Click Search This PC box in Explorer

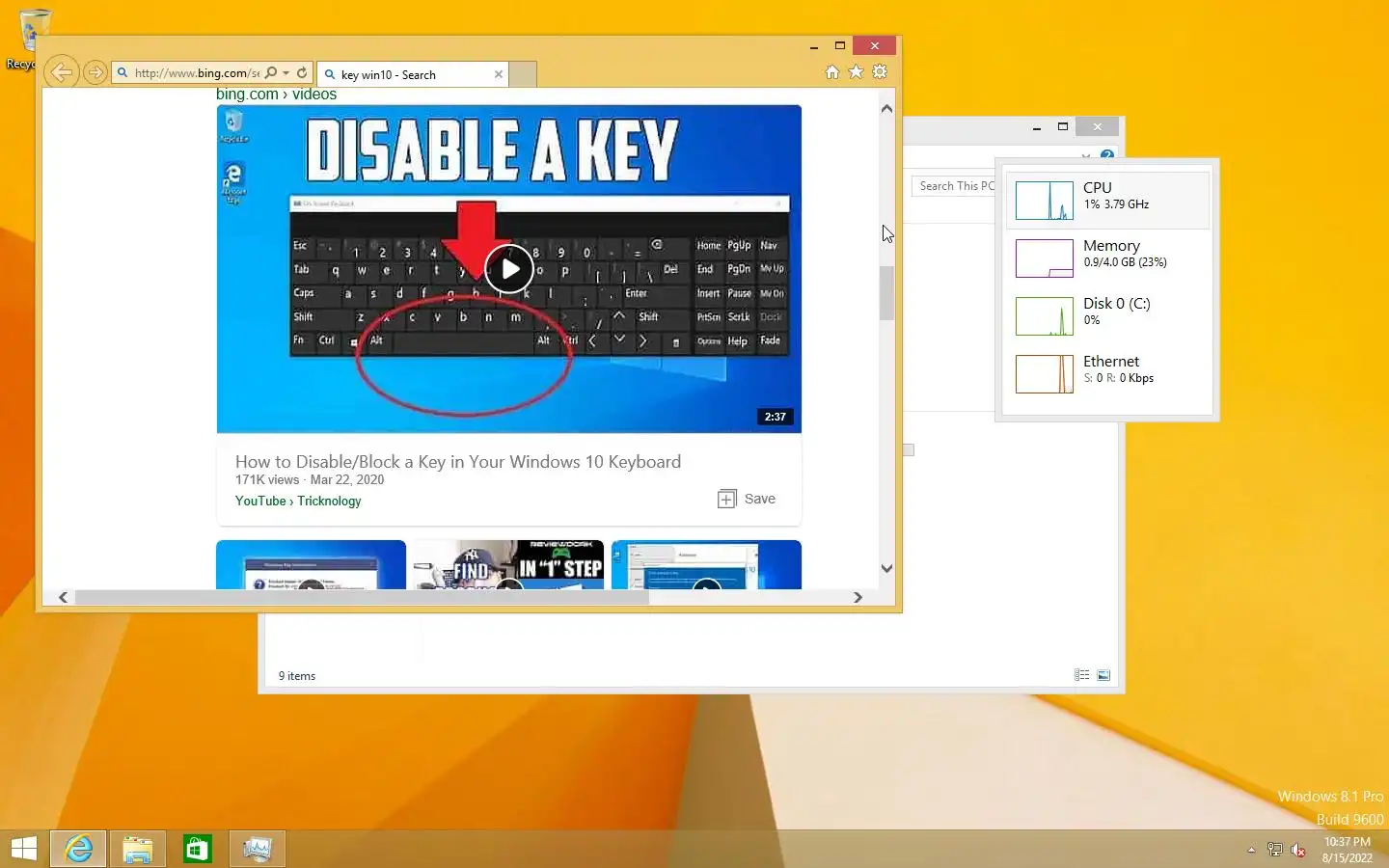click(x=954, y=186)
